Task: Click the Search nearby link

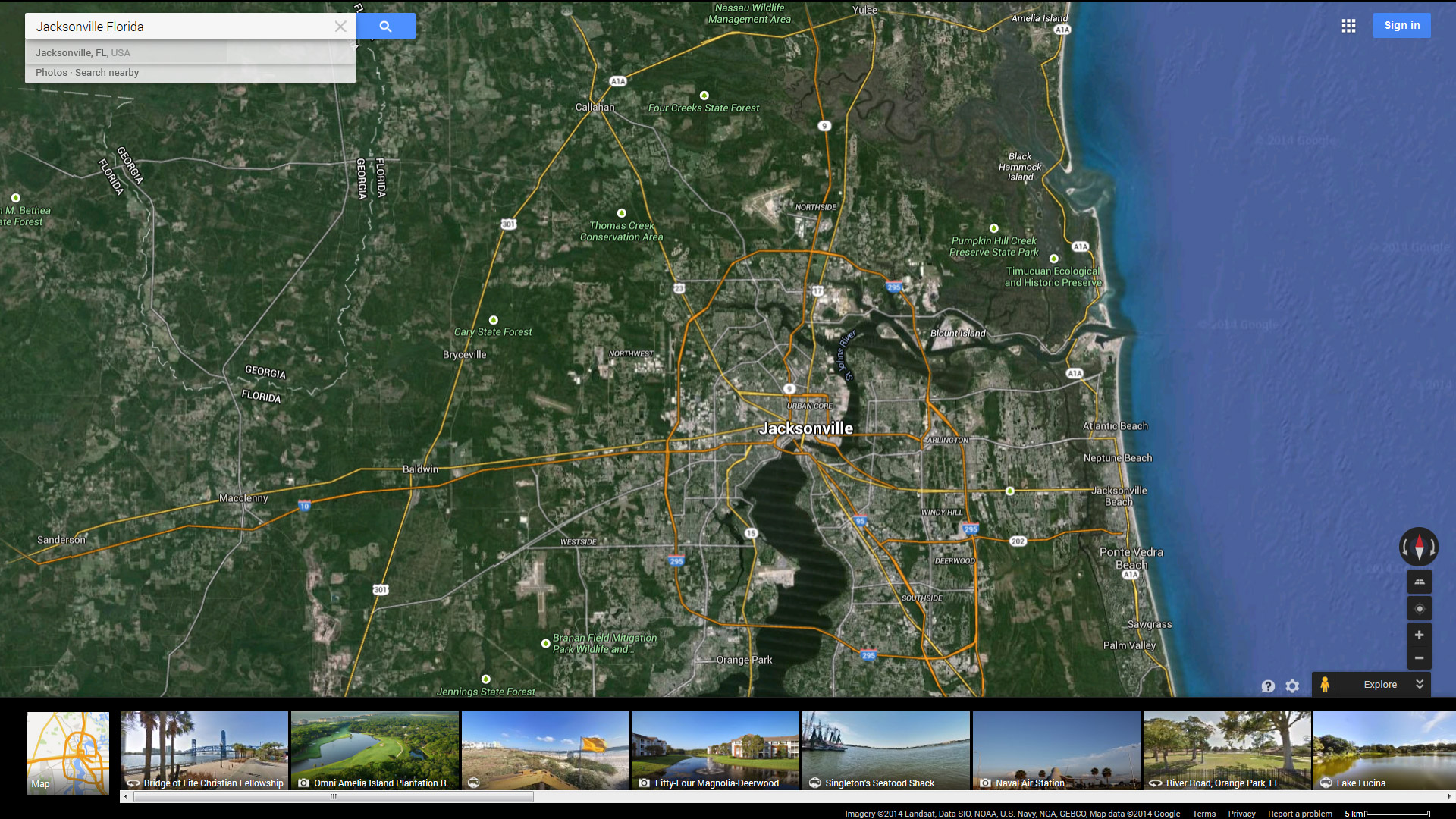Action: pyautogui.click(x=107, y=73)
